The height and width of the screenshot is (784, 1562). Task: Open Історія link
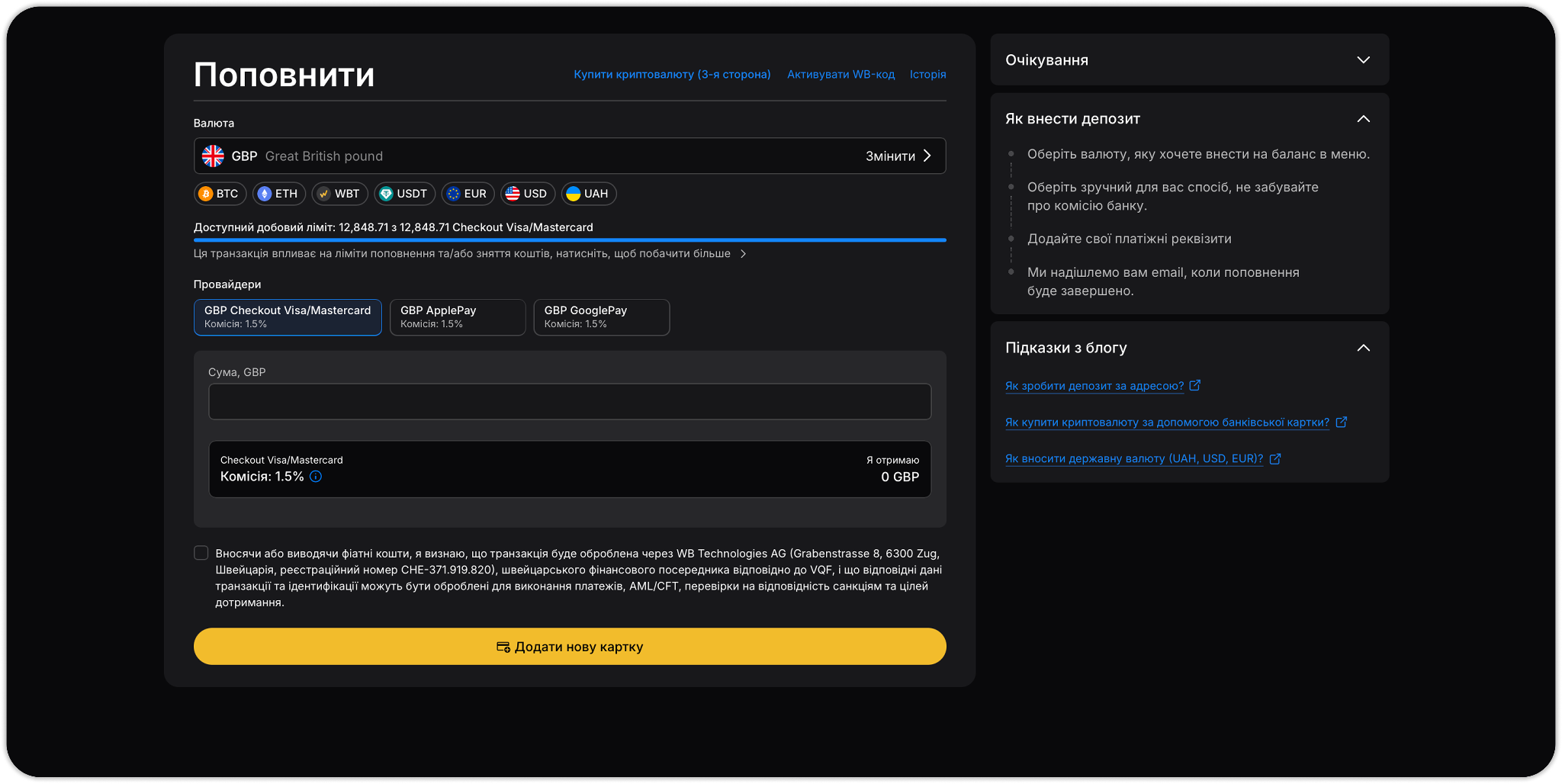tap(927, 75)
